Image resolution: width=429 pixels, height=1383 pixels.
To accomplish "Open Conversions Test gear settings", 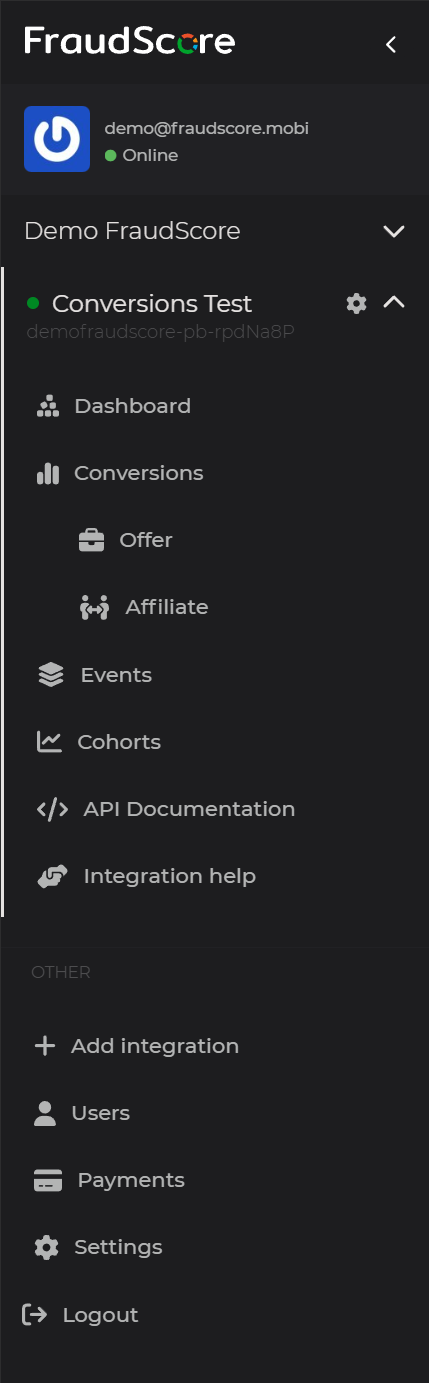I will pyautogui.click(x=356, y=303).
